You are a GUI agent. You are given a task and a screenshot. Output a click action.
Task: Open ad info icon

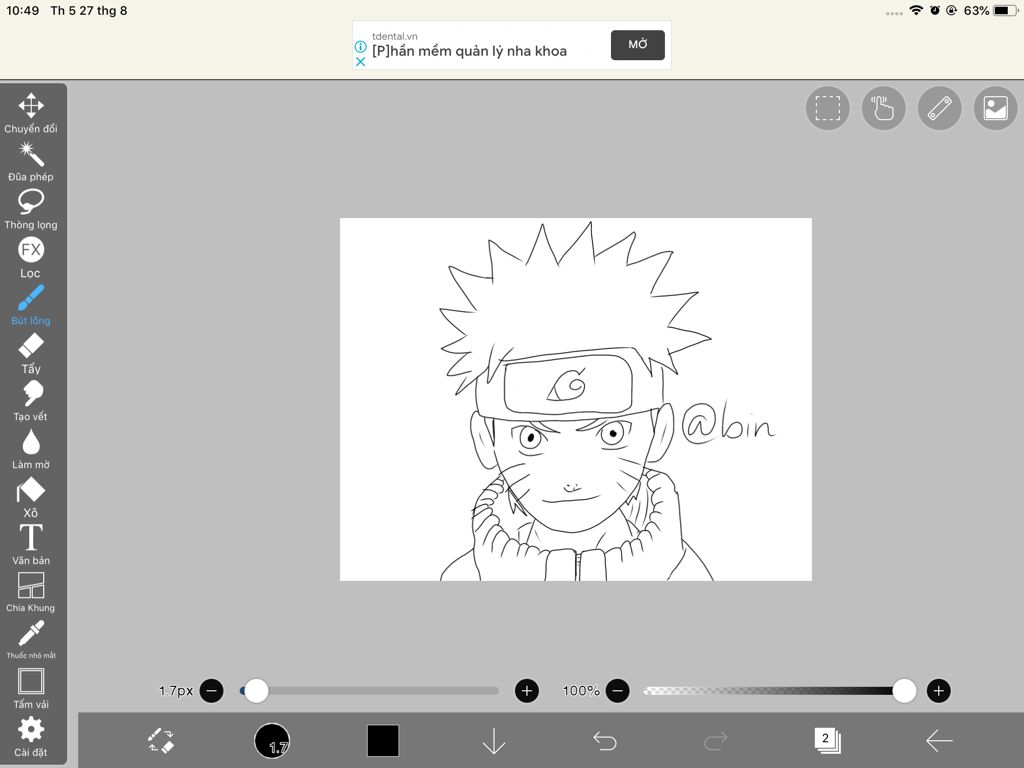click(360, 46)
